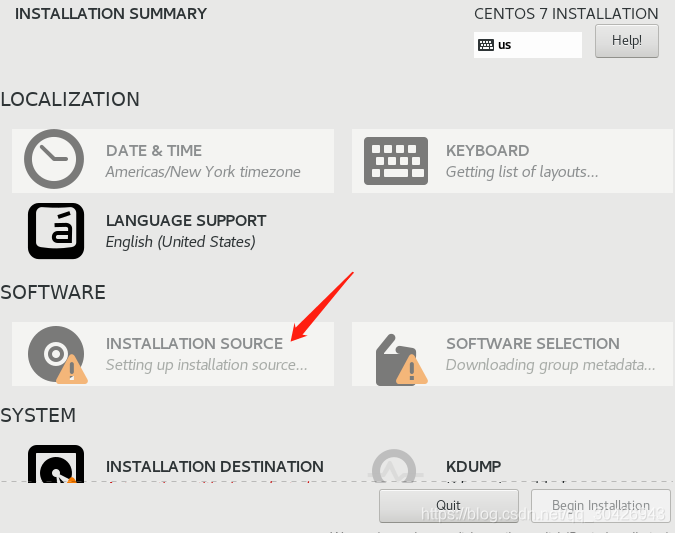Click 'Americas/New York timezone' text

(x=203, y=172)
